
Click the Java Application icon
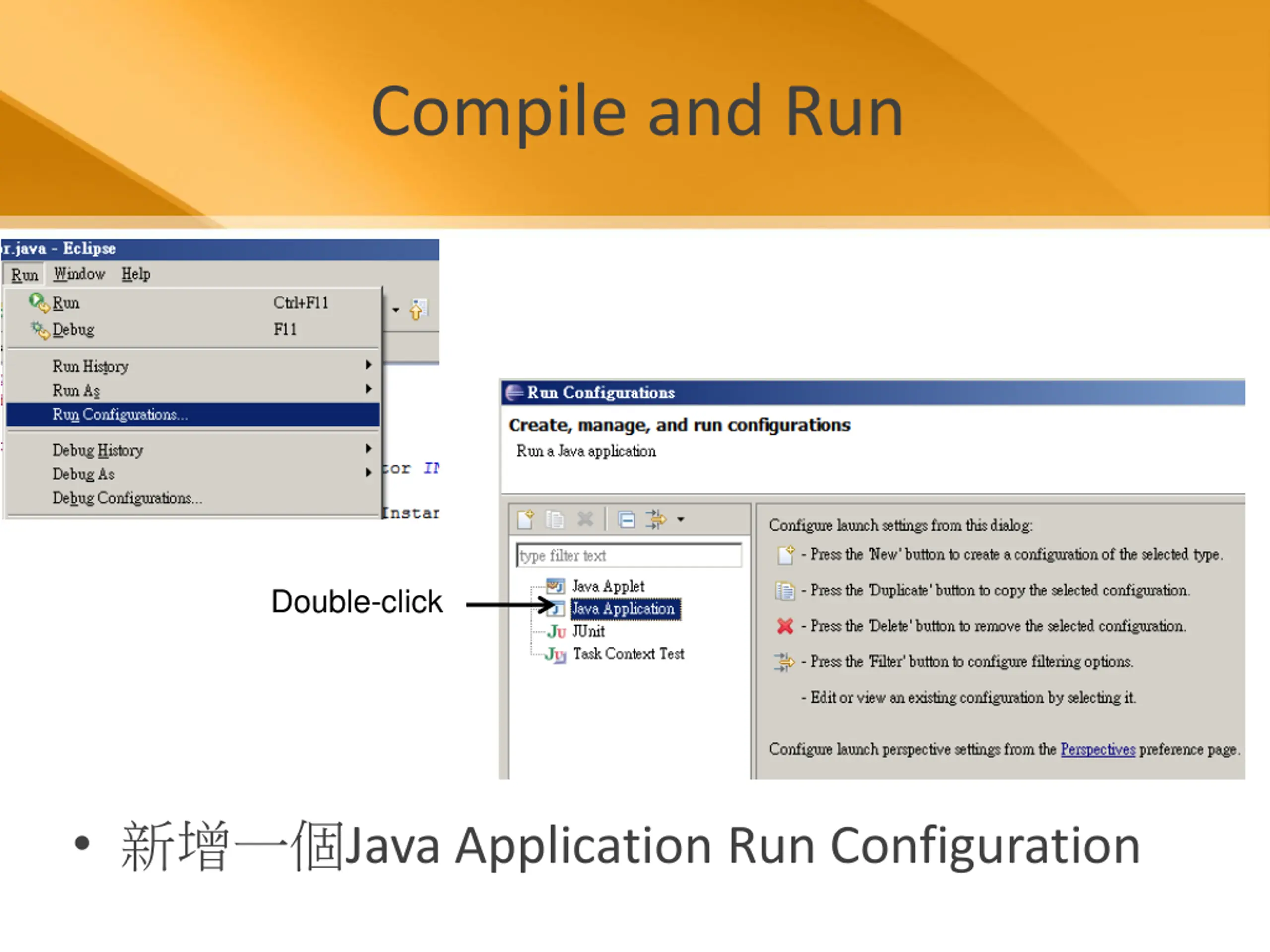pyautogui.click(x=555, y=608)
